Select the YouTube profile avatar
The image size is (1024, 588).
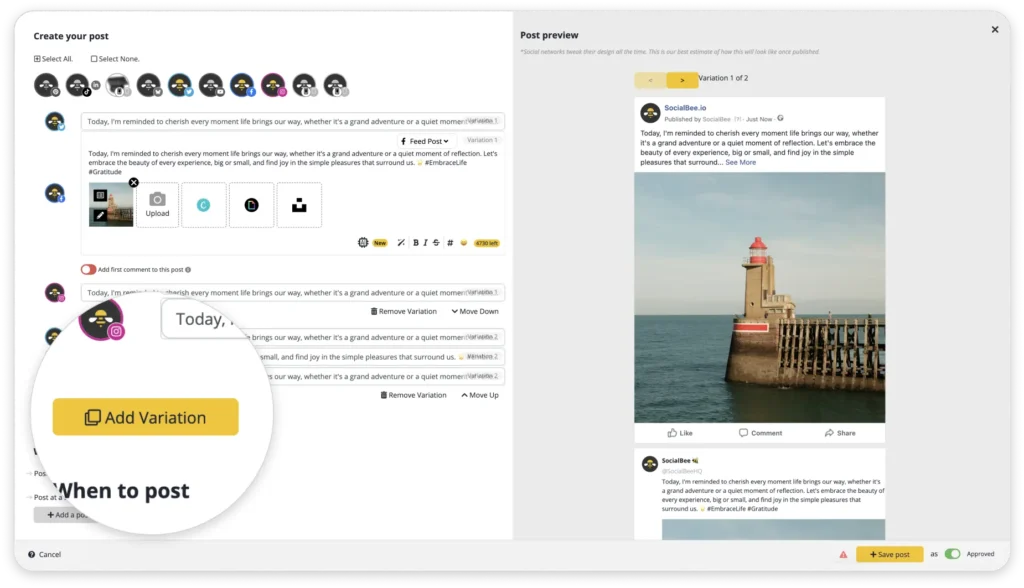coord(211,85)
